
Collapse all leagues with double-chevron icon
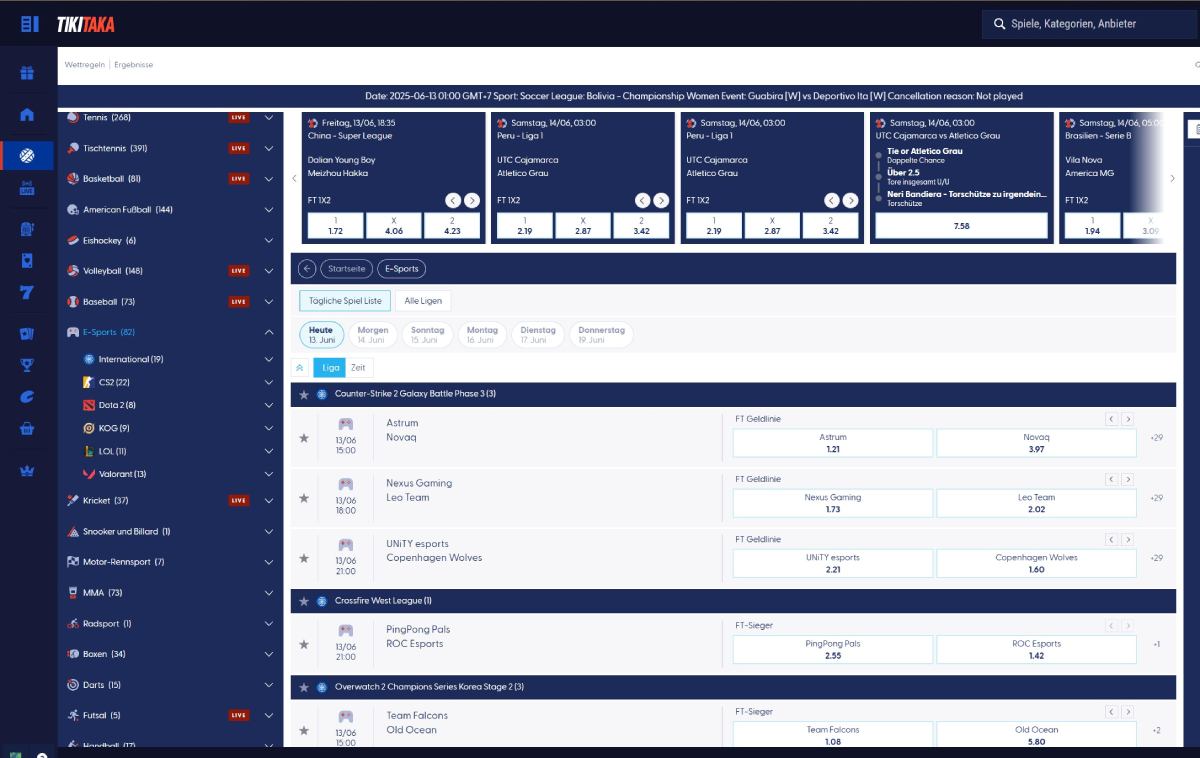pyautogui.click(x=300, y=368)
